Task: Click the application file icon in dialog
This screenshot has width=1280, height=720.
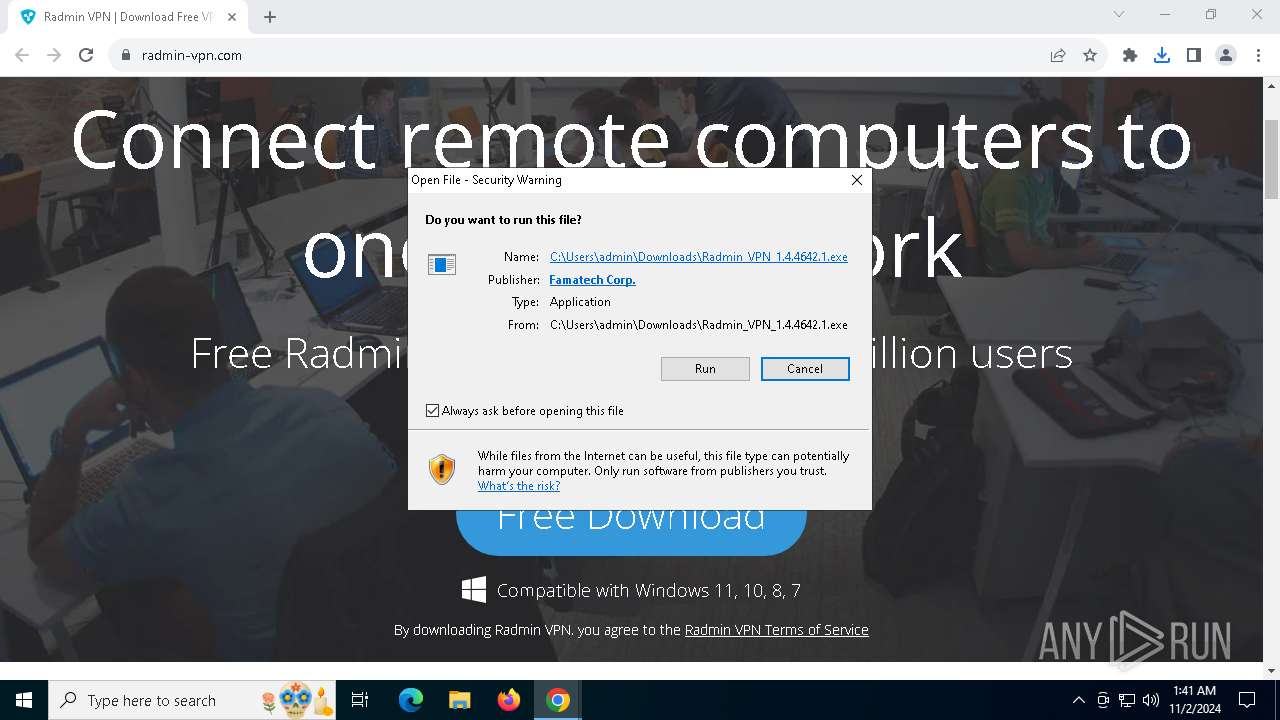Action: click(x=442, y=264)
